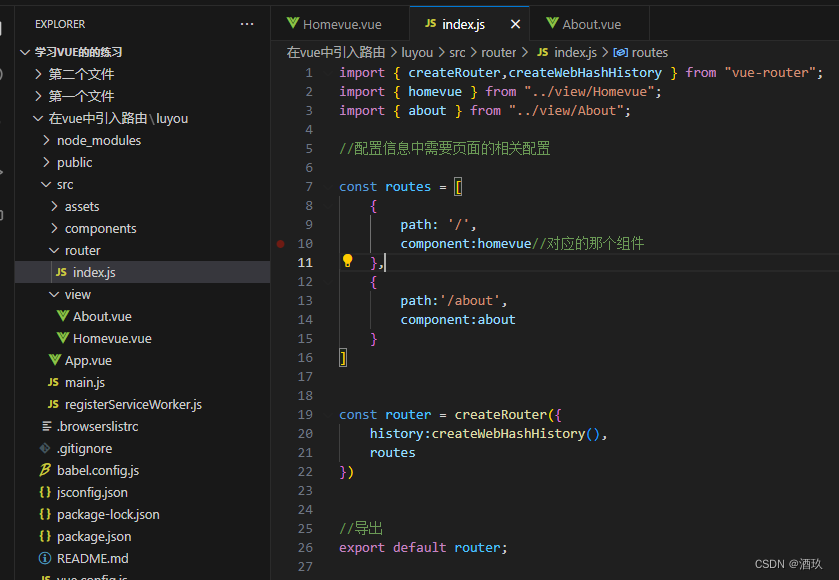Open jsconfig.json file
The width and height of the screenshot is (839, 580).
(x=142, y=492)
